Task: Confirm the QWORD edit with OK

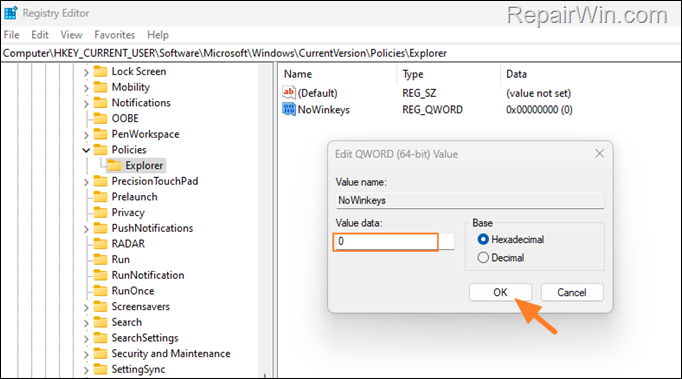Action: (x=500, y=292)
